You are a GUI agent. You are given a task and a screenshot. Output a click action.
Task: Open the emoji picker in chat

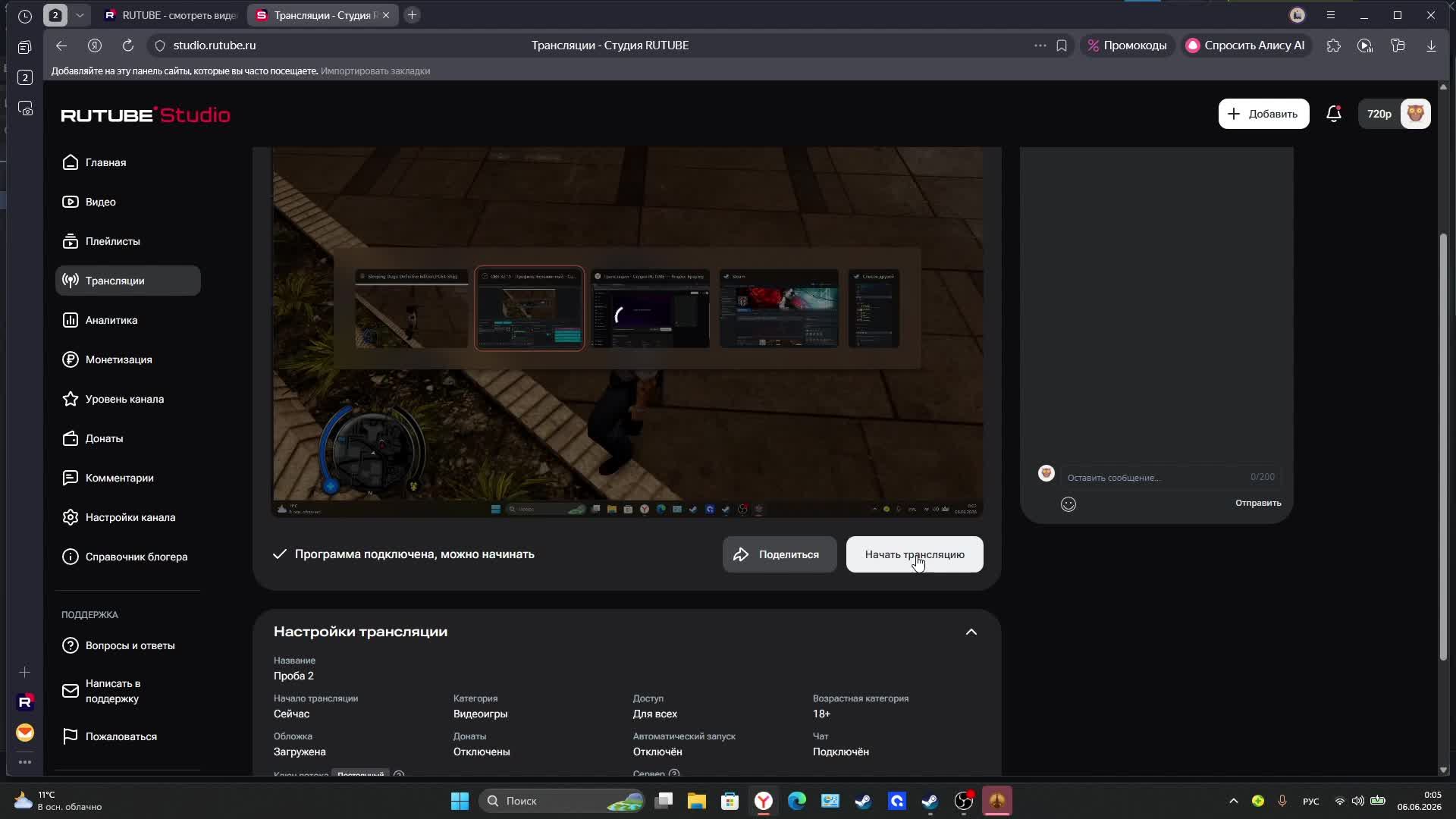pos(1068,504)
